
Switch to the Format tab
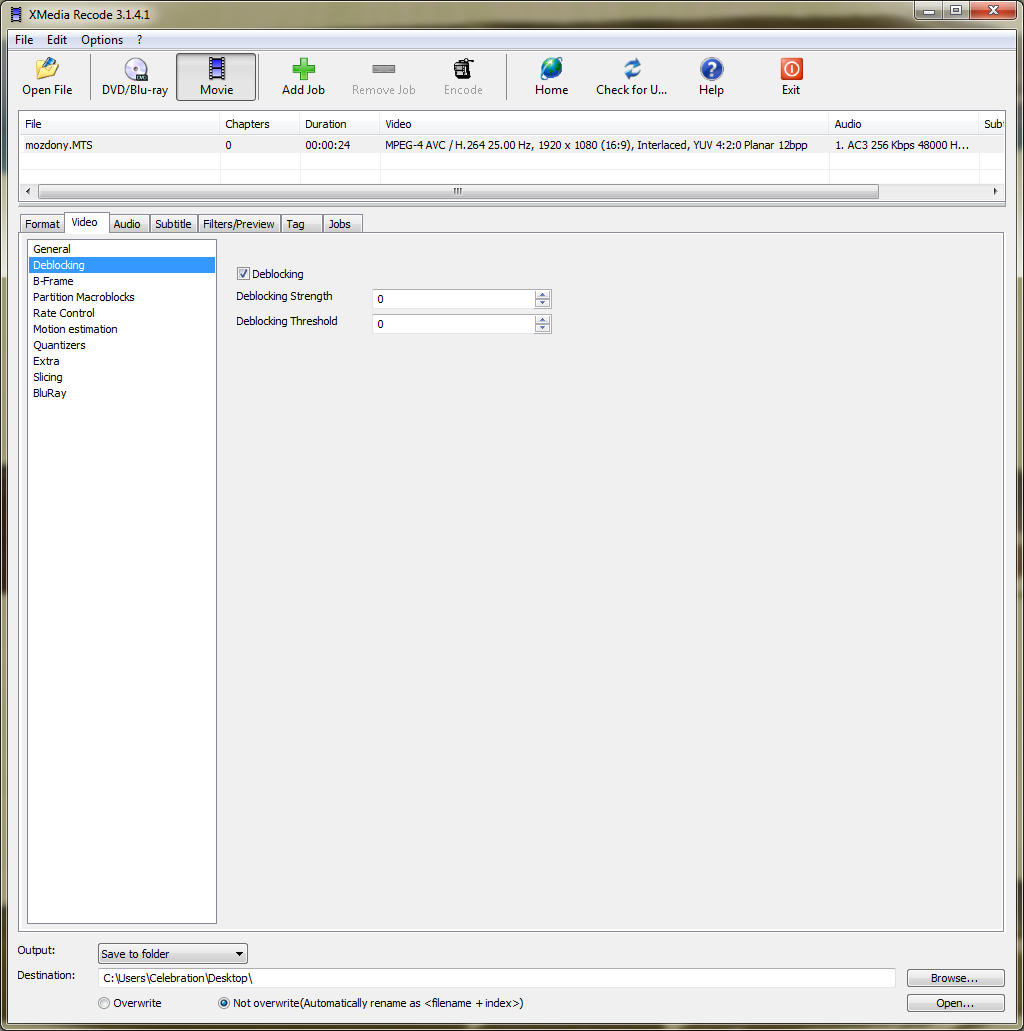(x=42, y=224)
